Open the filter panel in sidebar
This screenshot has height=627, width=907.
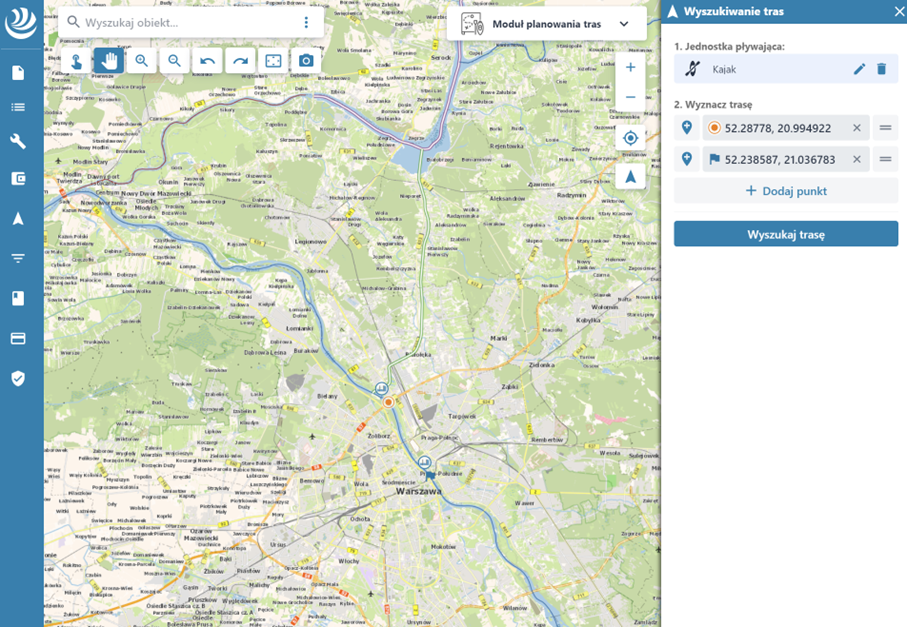coord(18,258)
